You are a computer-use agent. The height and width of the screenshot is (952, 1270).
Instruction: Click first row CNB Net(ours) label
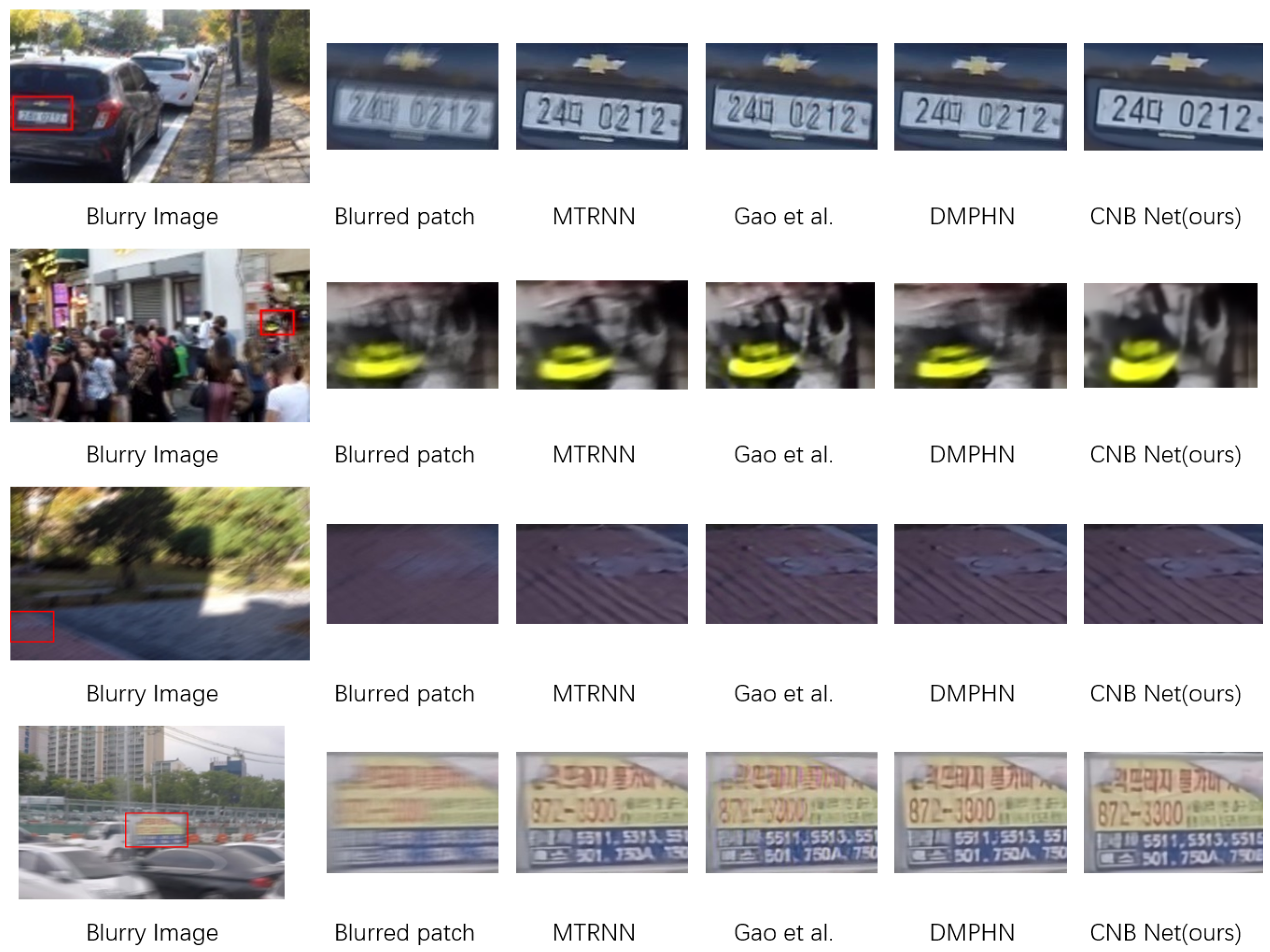pyautogui.click(x=1166, y=217)
